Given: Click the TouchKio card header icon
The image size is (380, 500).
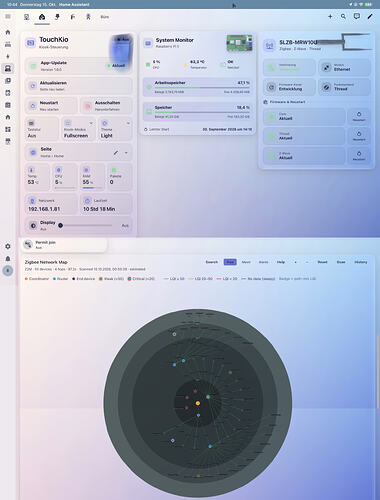Looking at the screenshot, I should [x=31, y=43].
